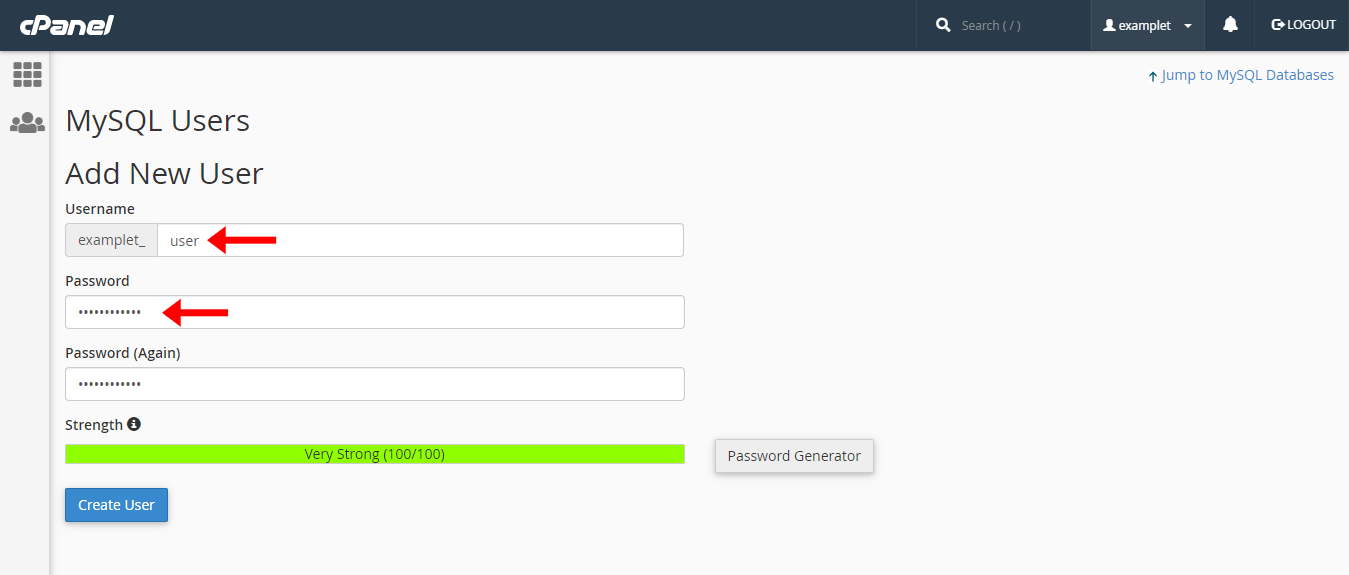Click the user silhouette icon beside examplet
The height and width of the screenshot is (575, 1349).
(1109, 25)
